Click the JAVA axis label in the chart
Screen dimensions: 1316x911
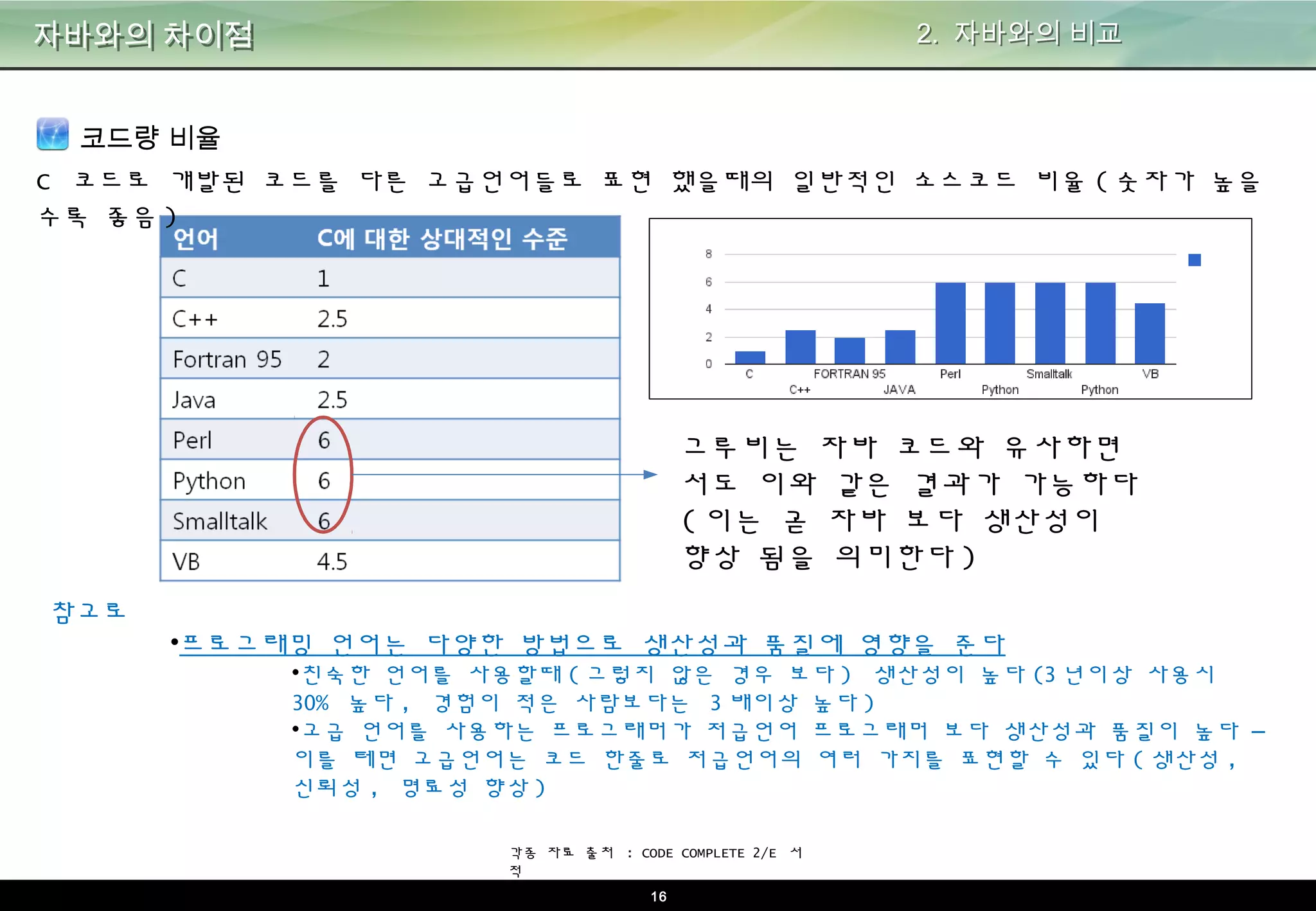click(899, 389)
